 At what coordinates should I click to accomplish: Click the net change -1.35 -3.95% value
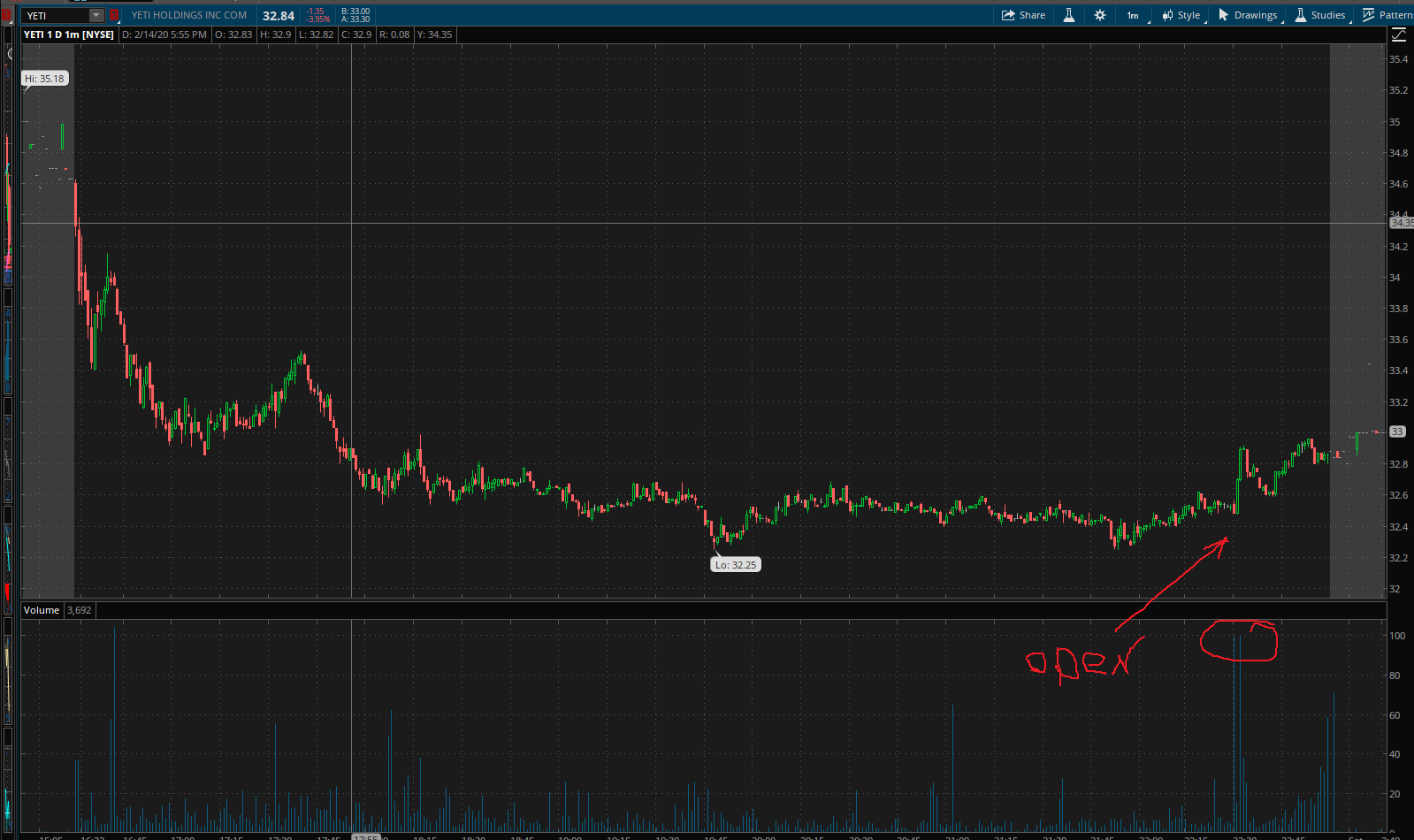click(317, 15)
